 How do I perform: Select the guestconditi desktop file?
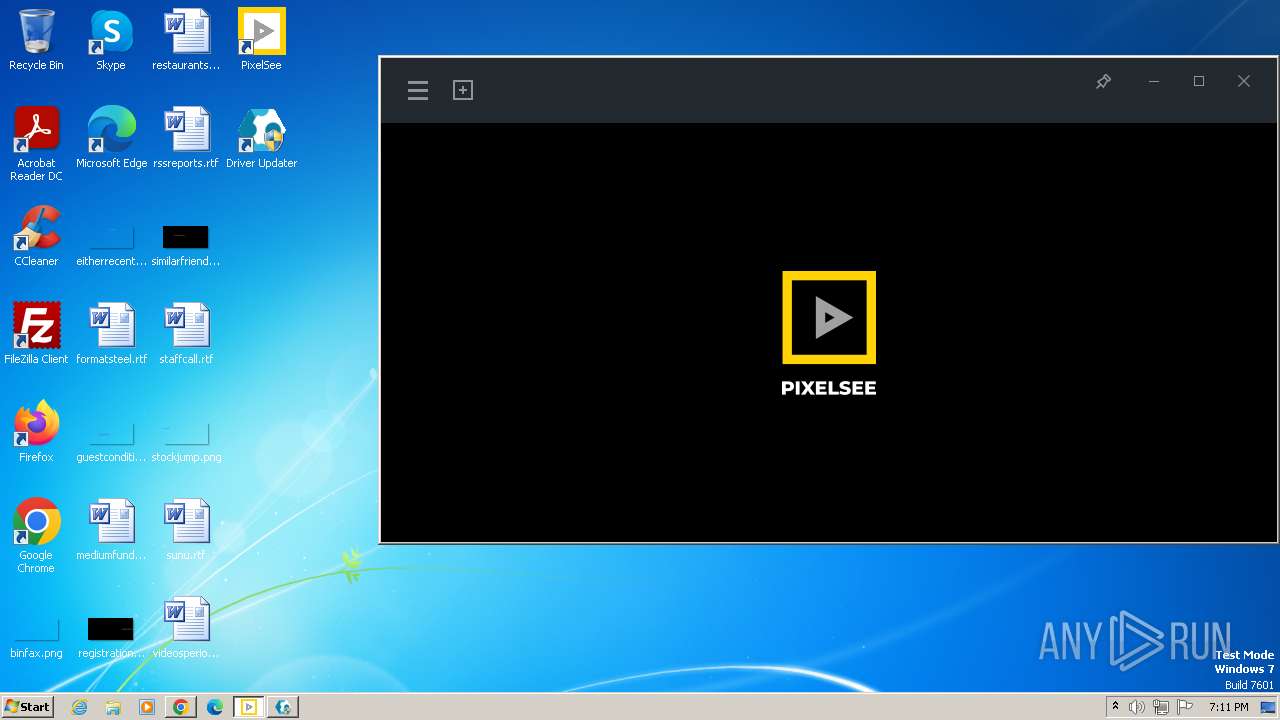click(x=111, y=441)
